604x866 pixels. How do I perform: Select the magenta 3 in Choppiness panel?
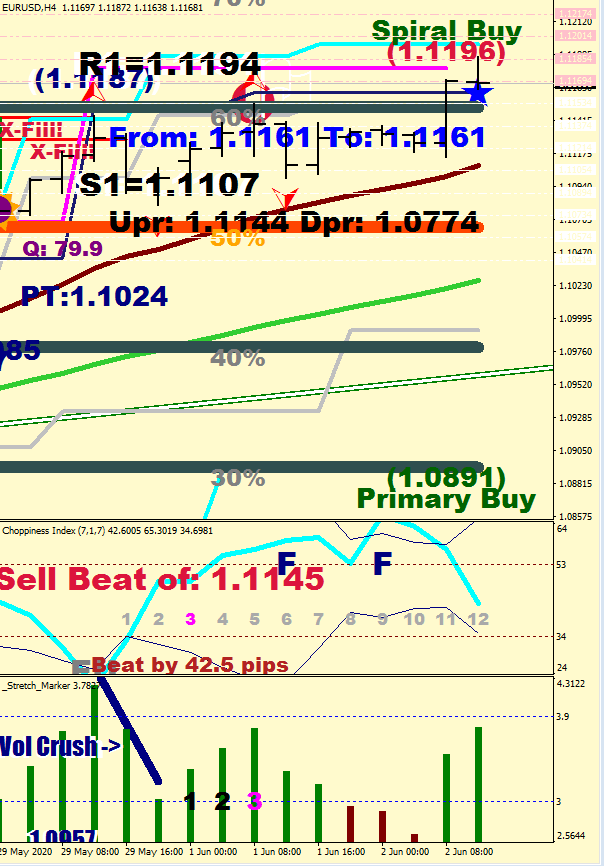point(190,620)
